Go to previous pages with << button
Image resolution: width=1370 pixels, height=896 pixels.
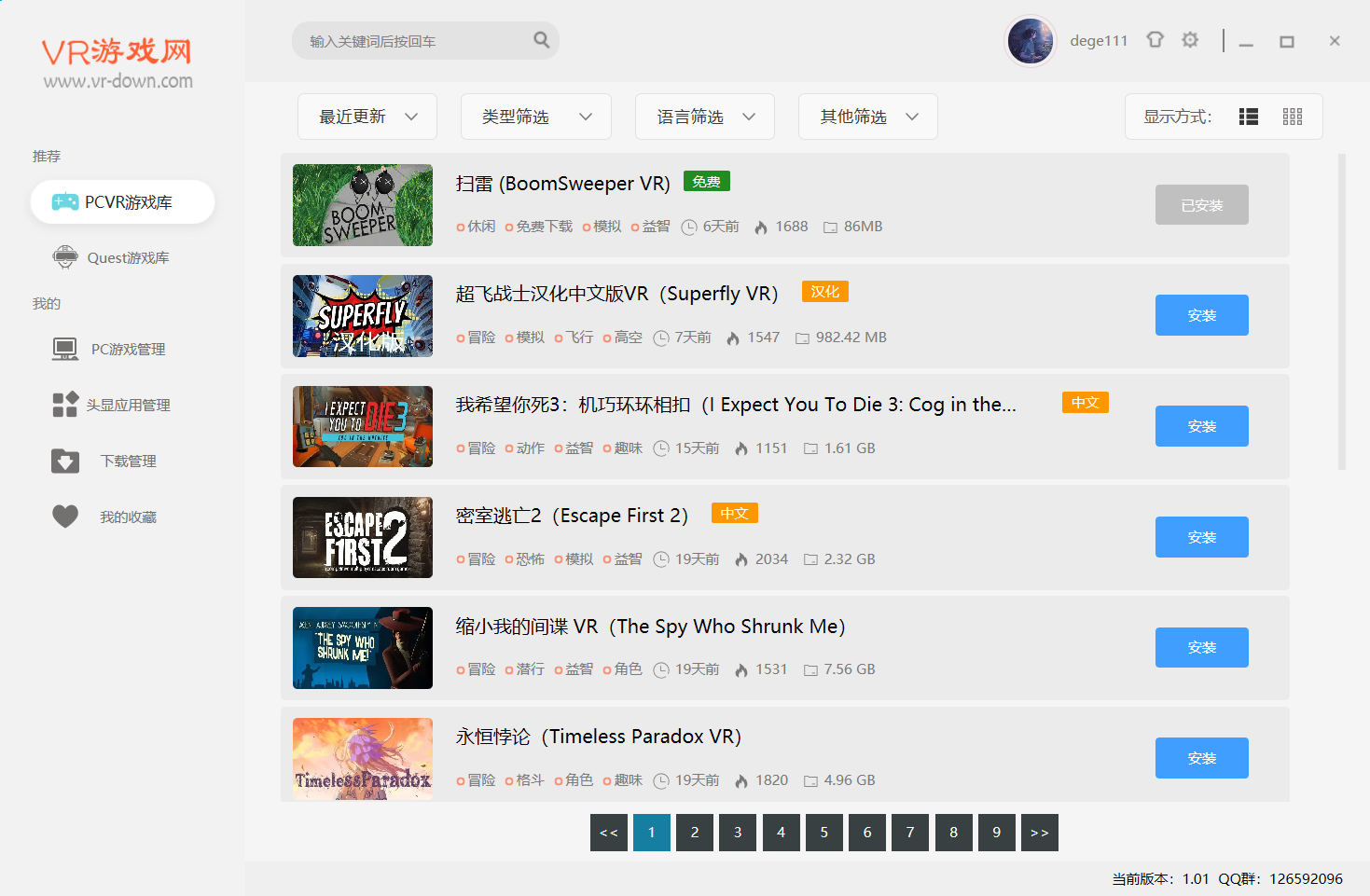609,833
